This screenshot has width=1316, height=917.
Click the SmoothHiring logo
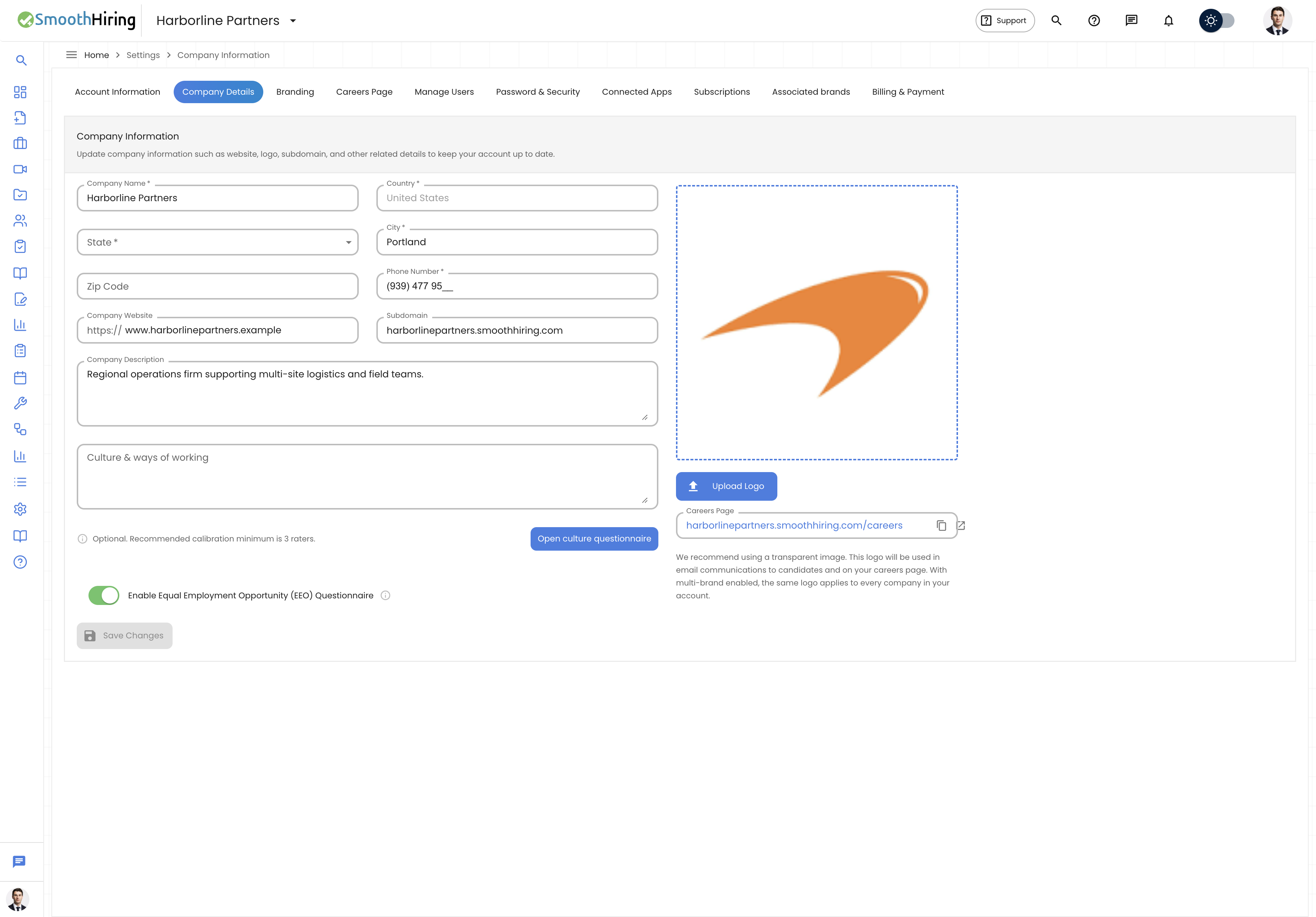[77, 20]
